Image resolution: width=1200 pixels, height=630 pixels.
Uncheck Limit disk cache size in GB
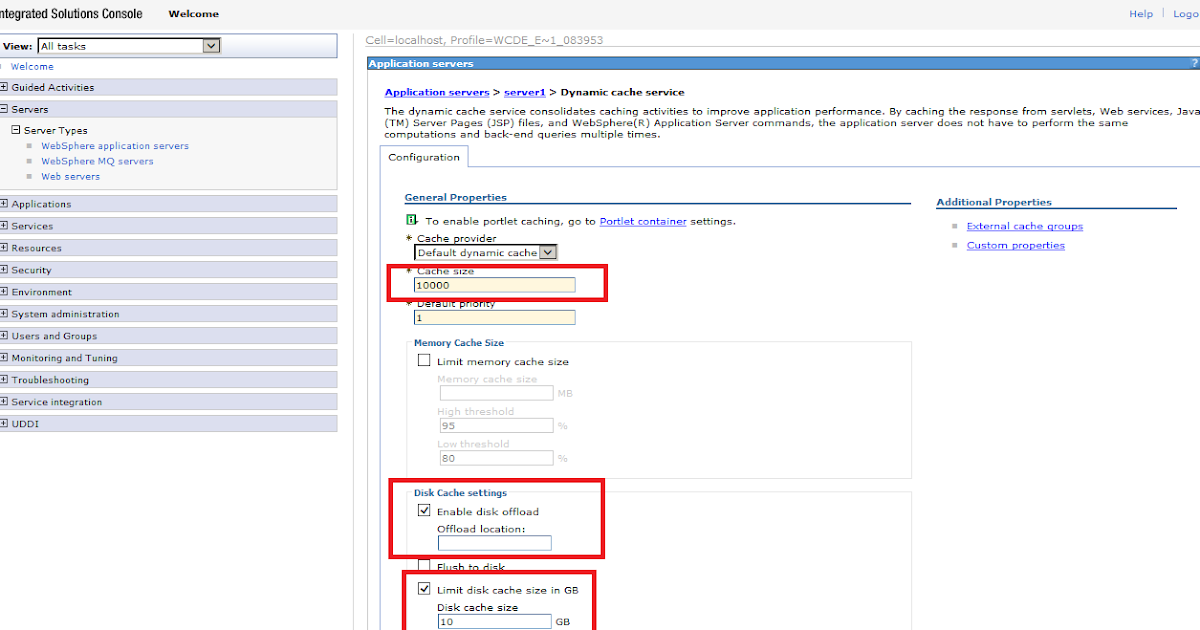point(424,588)
